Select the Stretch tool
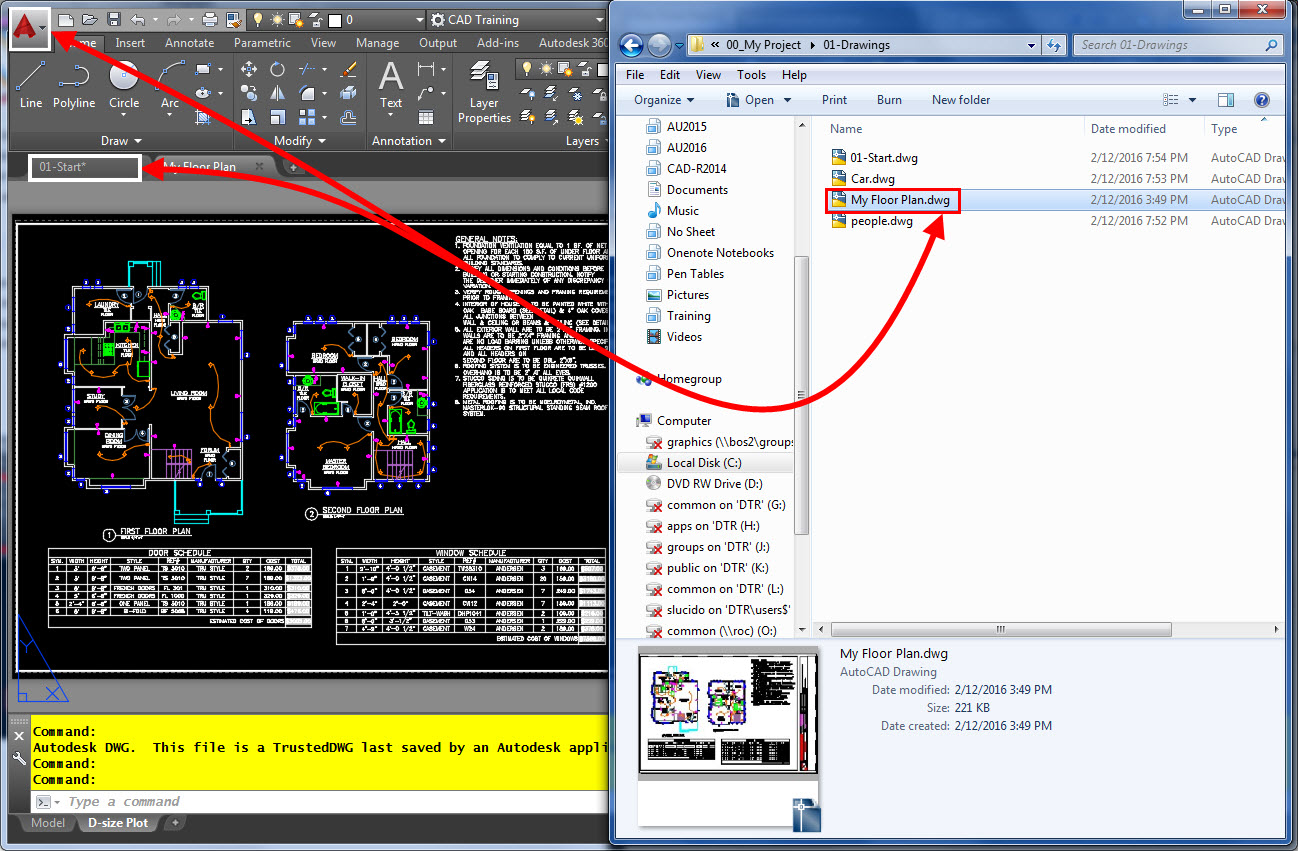The width and height of the screenshot is (1298, 851). point(249,116)
